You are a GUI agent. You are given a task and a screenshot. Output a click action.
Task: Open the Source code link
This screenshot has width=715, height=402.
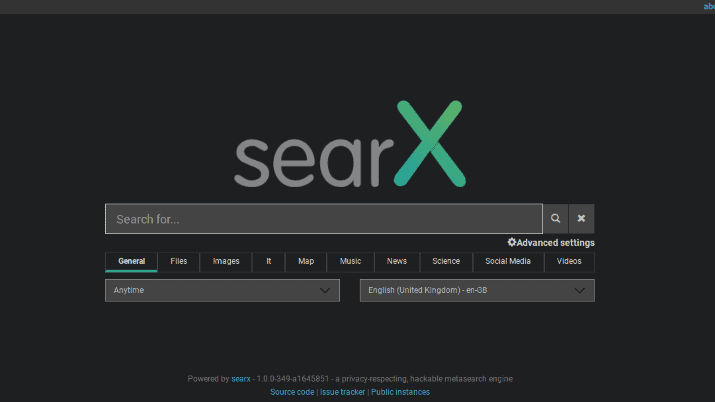click(292, 392)
